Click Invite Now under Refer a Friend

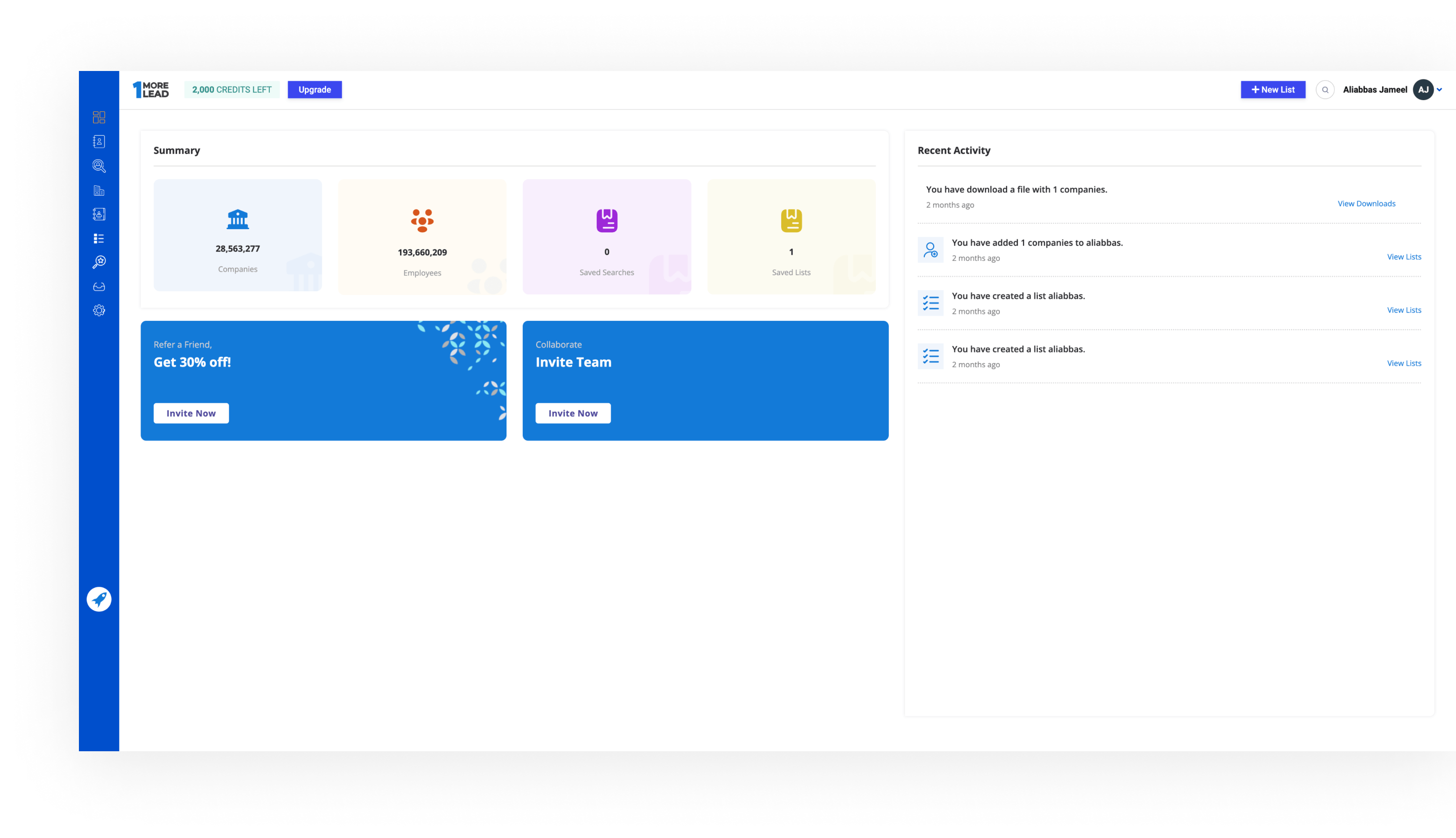tap(191, 413)
